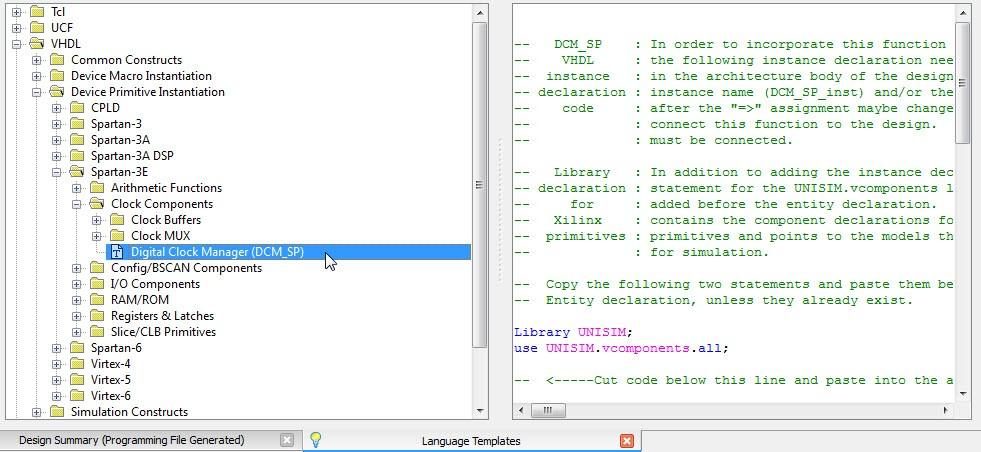The height and width of the screenshot is (452, 981).
Task: Expand Arithmetic Functions node
Action: [76, 188]
